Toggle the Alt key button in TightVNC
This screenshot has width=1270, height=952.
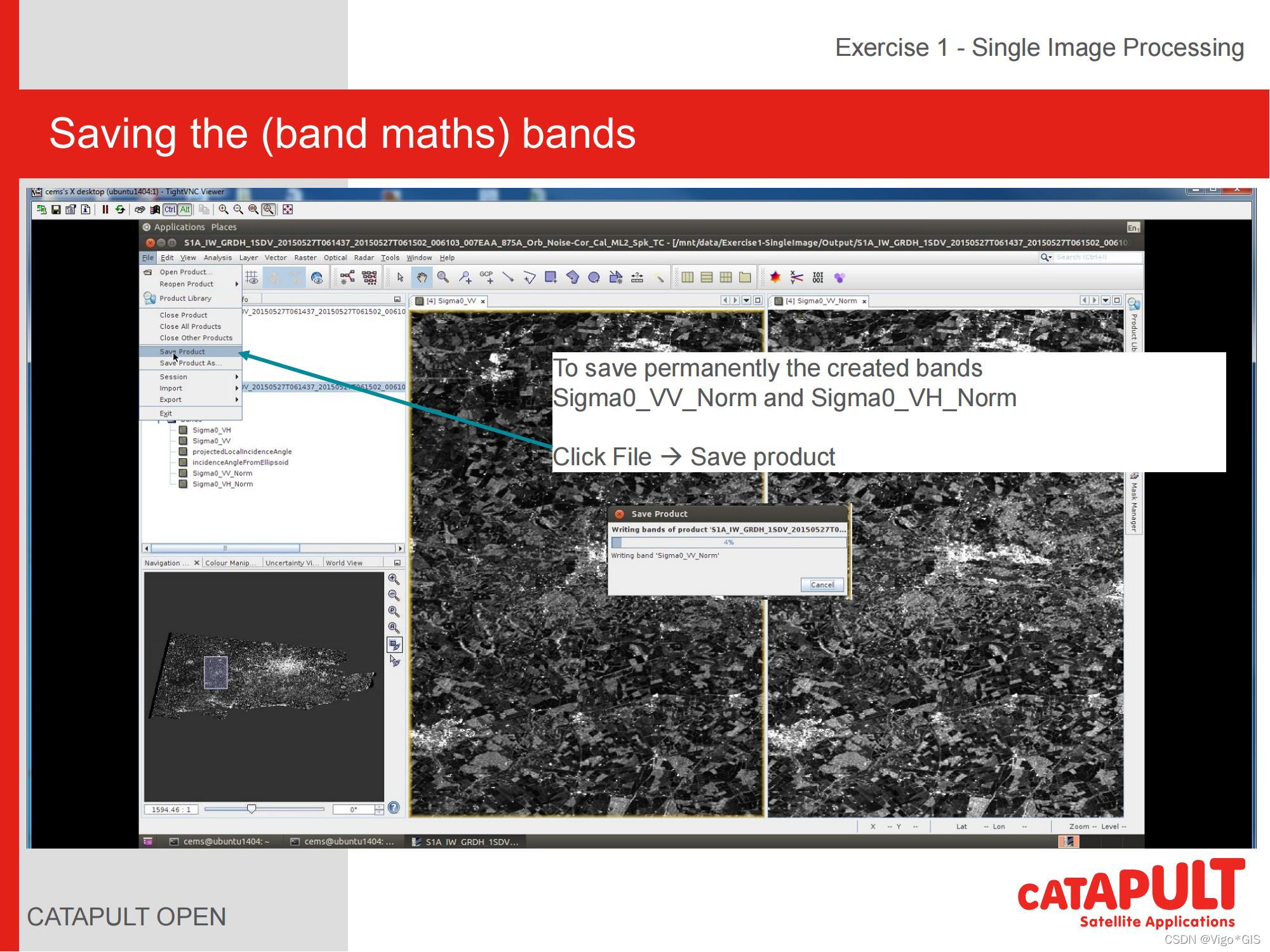pyautogui.click(x=185, y=209)
